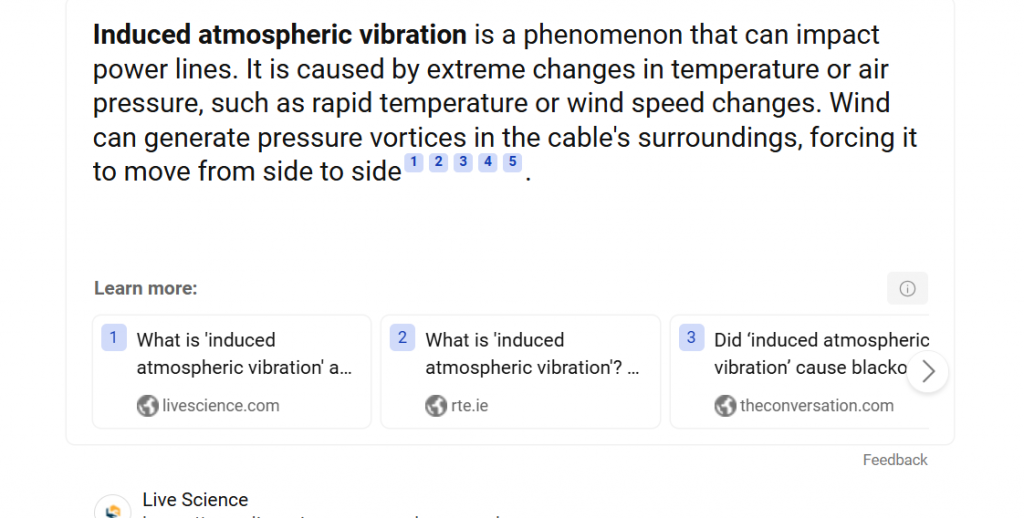Click the globe icon next to rte.ie
Image resolution: width=1024 pixels, height=518 pixels.
(x=436, y=405)
